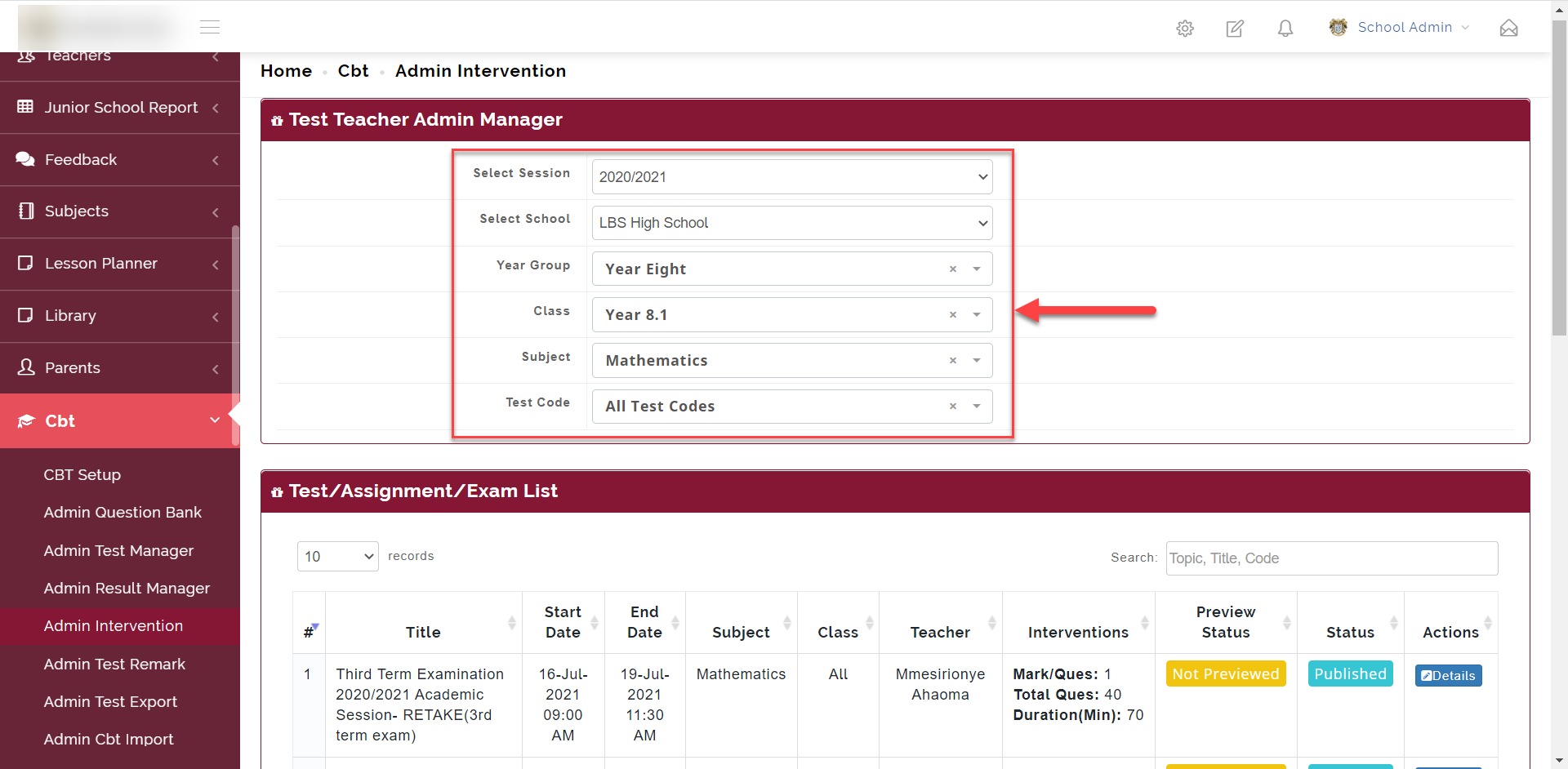1568x769 pixels.
Task: Click the Published status badge
Action: click(x=1350, y=673)
